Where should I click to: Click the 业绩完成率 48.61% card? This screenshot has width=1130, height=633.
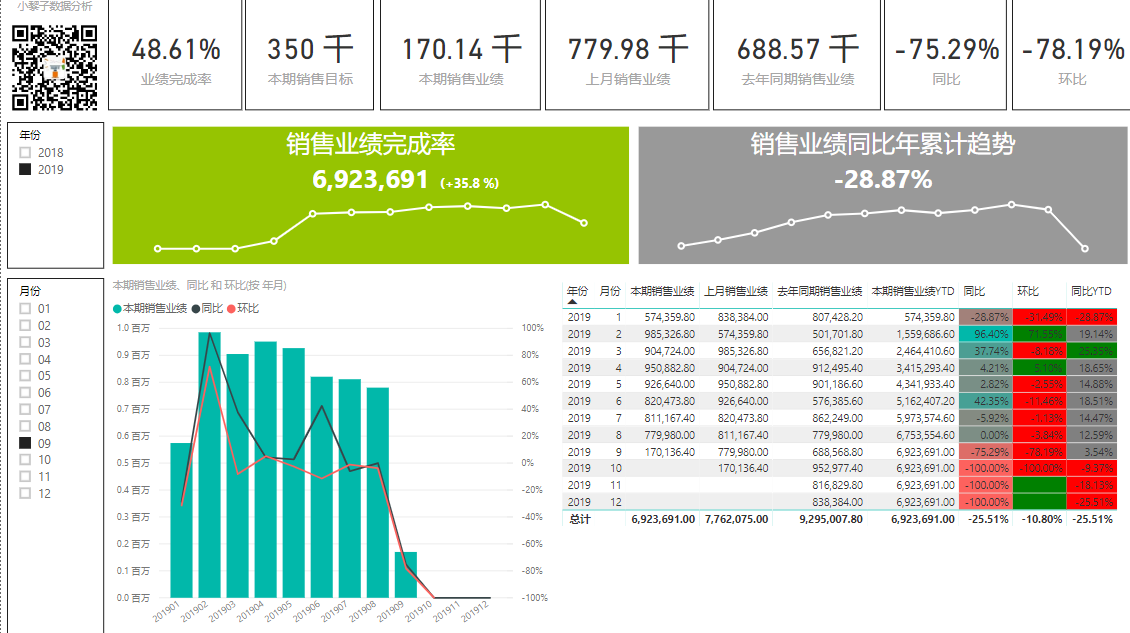click(175, 55)
